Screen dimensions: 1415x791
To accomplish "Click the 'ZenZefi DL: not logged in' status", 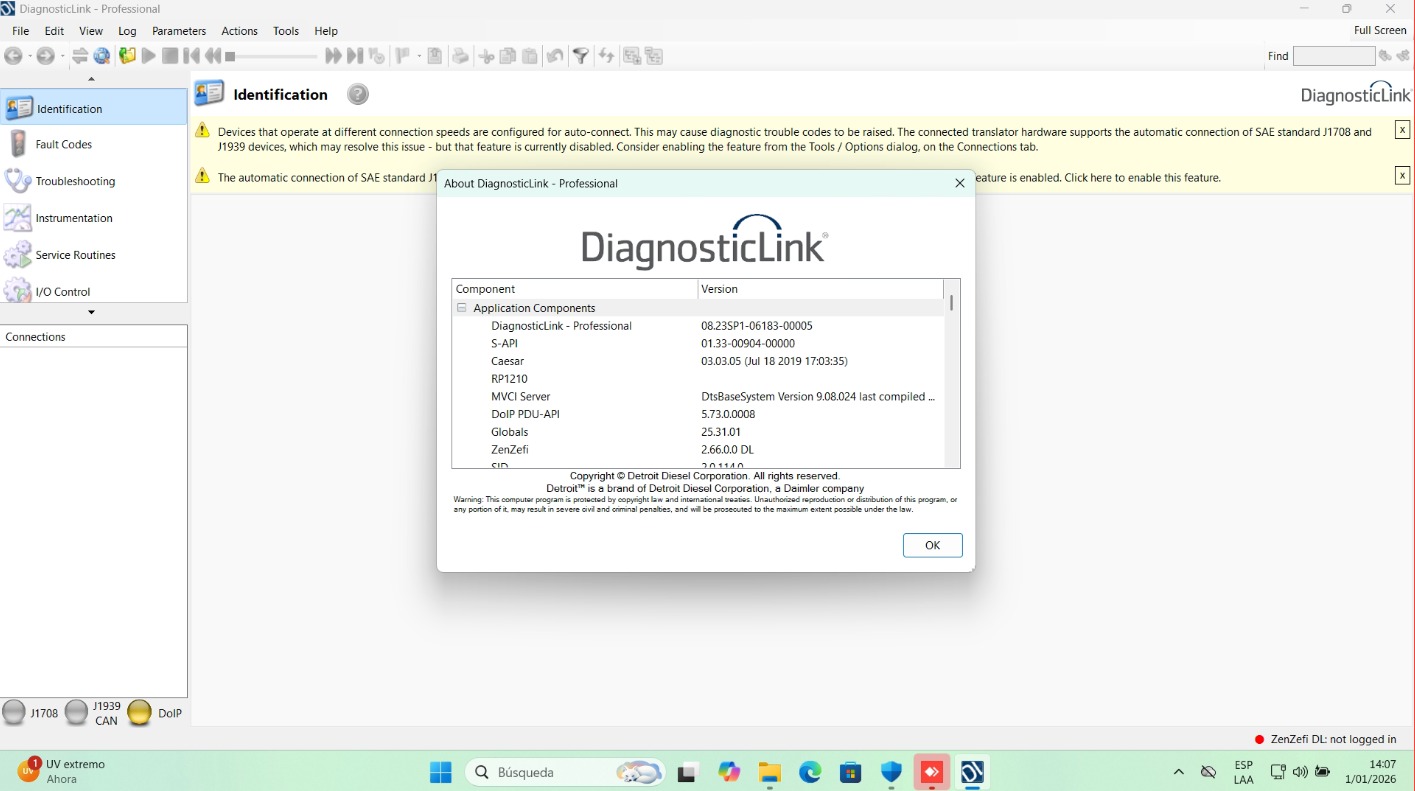I will pos(1325,739).
